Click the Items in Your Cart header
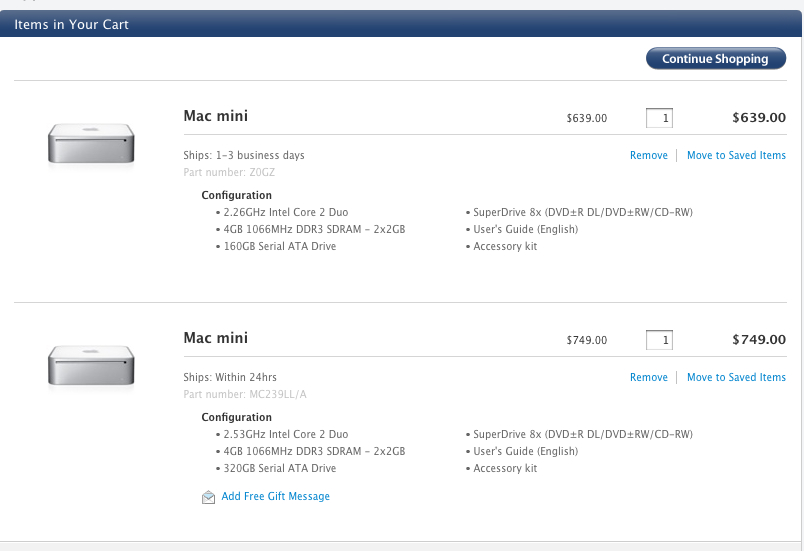The image size is (804, 551). pyautogui.click(x=71, y=24)
